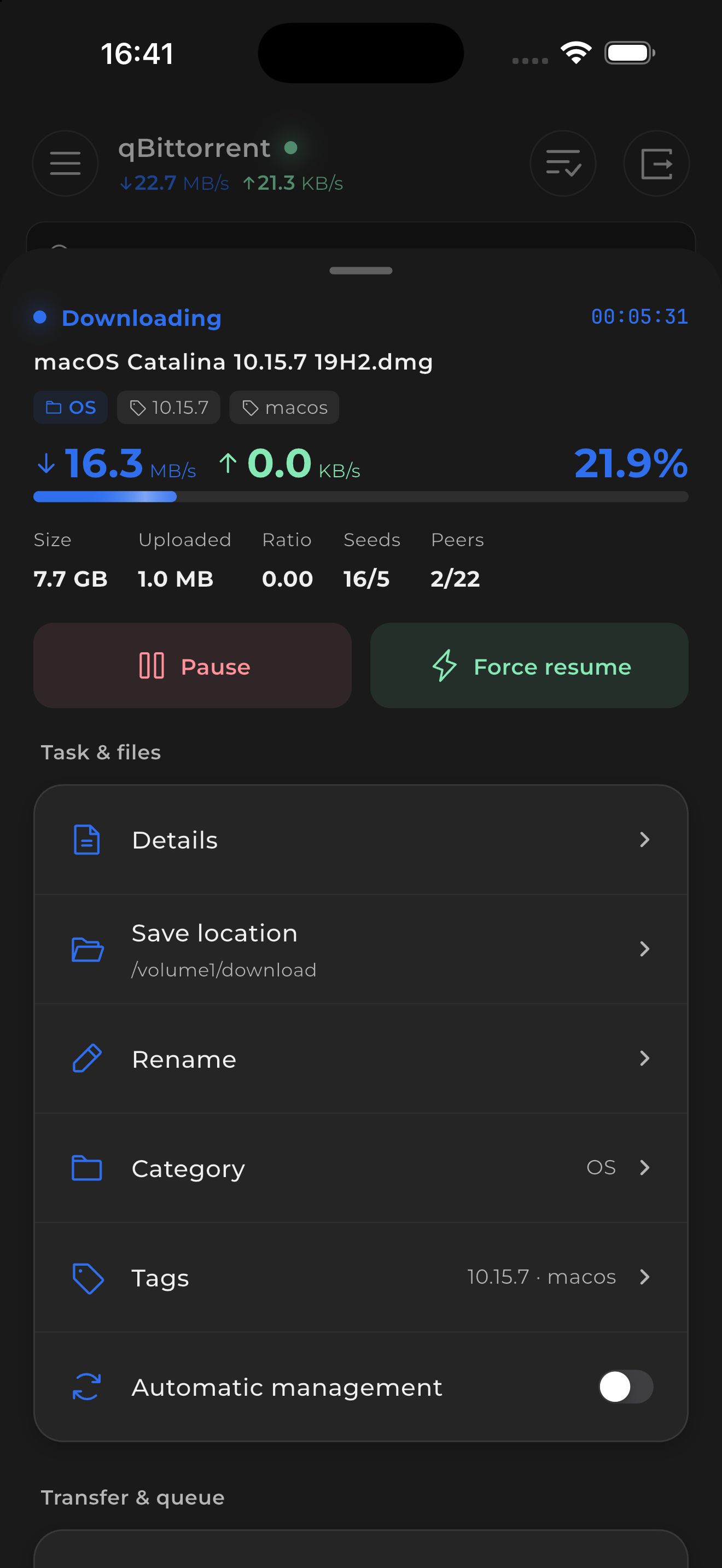Tap the sheet drag handle

(x=361, y=270)
